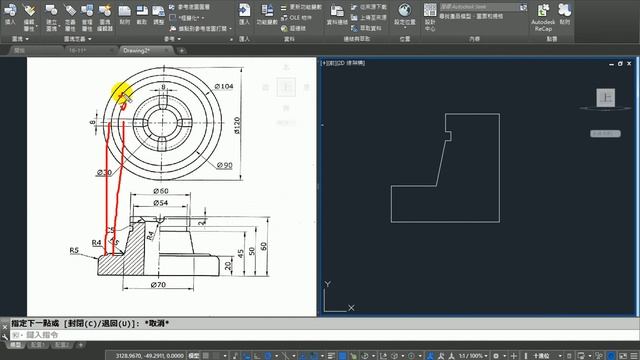Open the 十進位 units dropdown
The image size is (640, 360).
547,356
